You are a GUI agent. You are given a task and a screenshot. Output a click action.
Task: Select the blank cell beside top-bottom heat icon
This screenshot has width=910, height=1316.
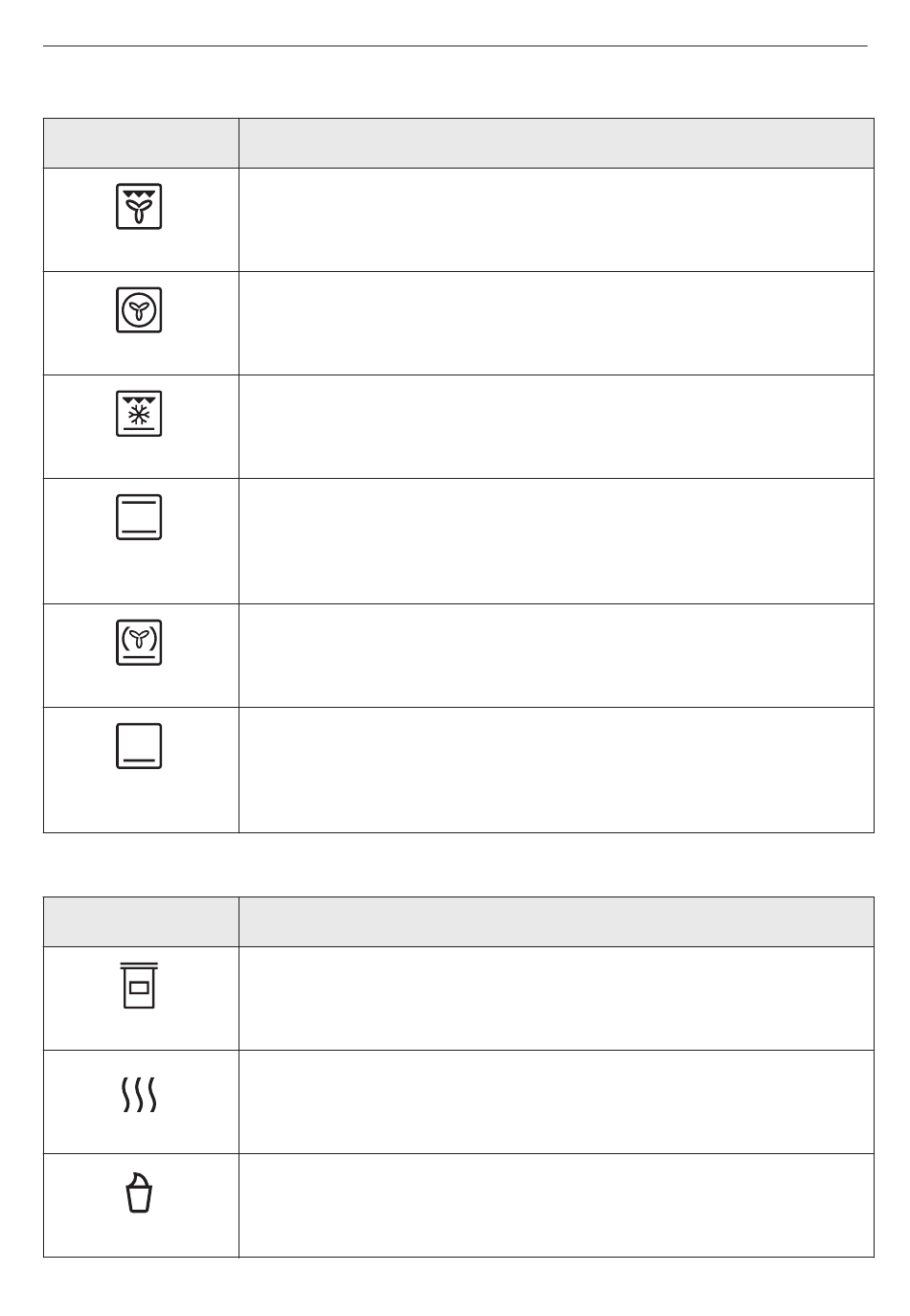[x=557, y=541]
